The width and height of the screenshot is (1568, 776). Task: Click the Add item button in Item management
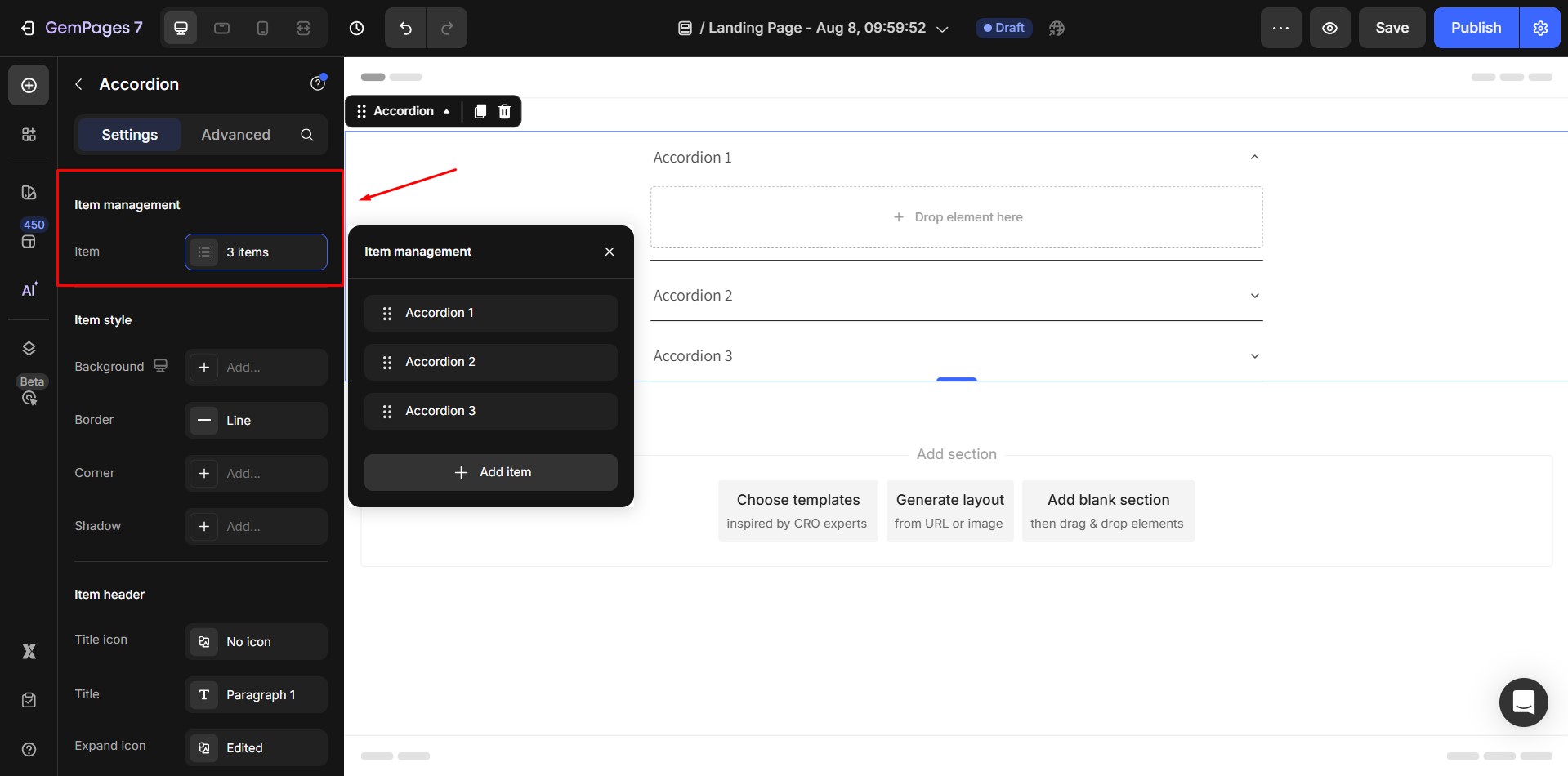tap(490, 472)
